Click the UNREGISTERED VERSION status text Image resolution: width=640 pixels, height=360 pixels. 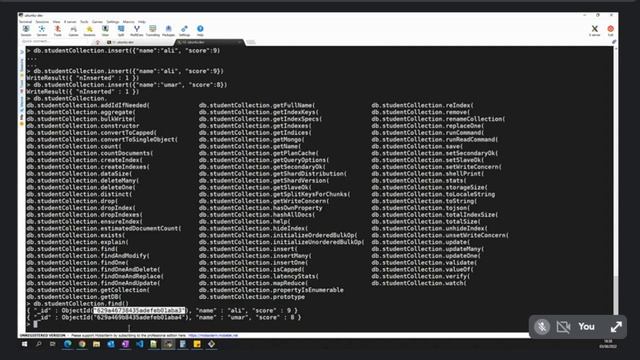(x=42, y=336)
